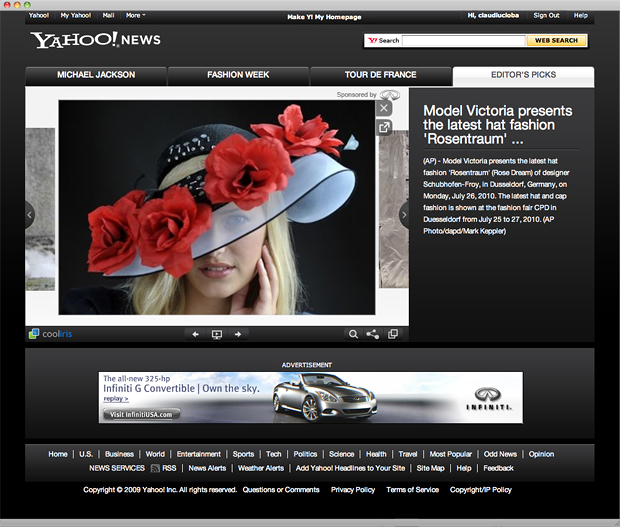Slide to the previous image using left edge chevron

30,214
